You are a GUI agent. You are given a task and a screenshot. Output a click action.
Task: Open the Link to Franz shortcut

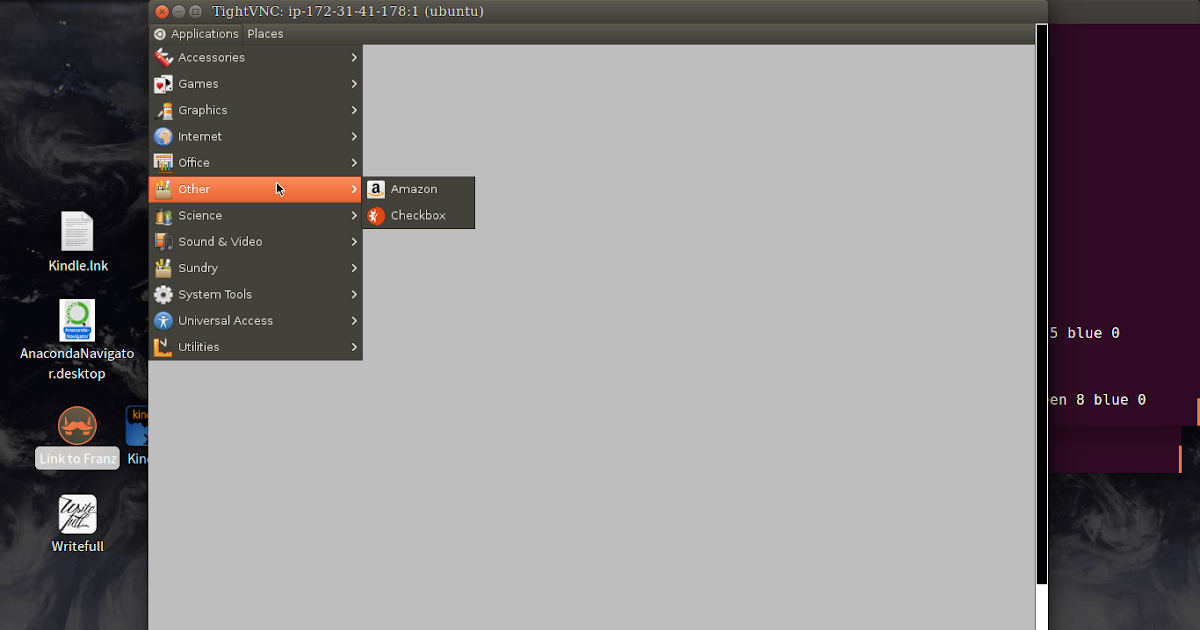point(77,425)
